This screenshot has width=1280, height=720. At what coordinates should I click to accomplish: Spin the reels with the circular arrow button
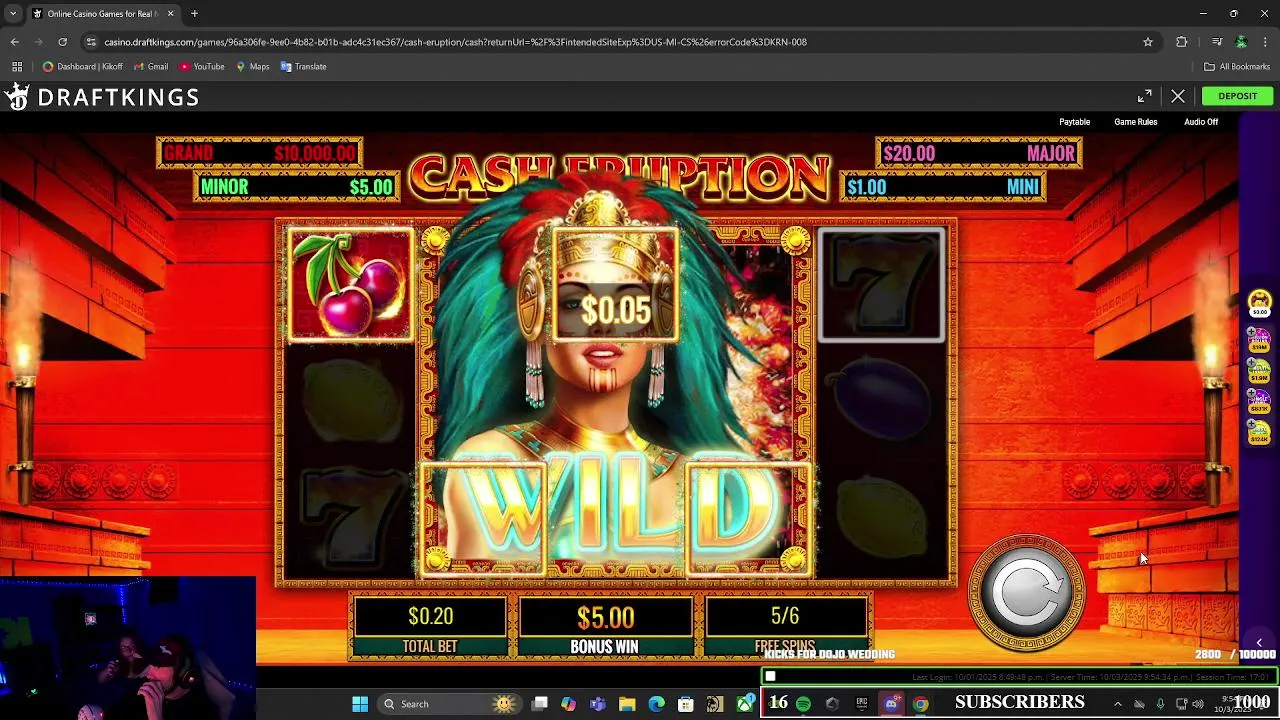(1026, 591)
